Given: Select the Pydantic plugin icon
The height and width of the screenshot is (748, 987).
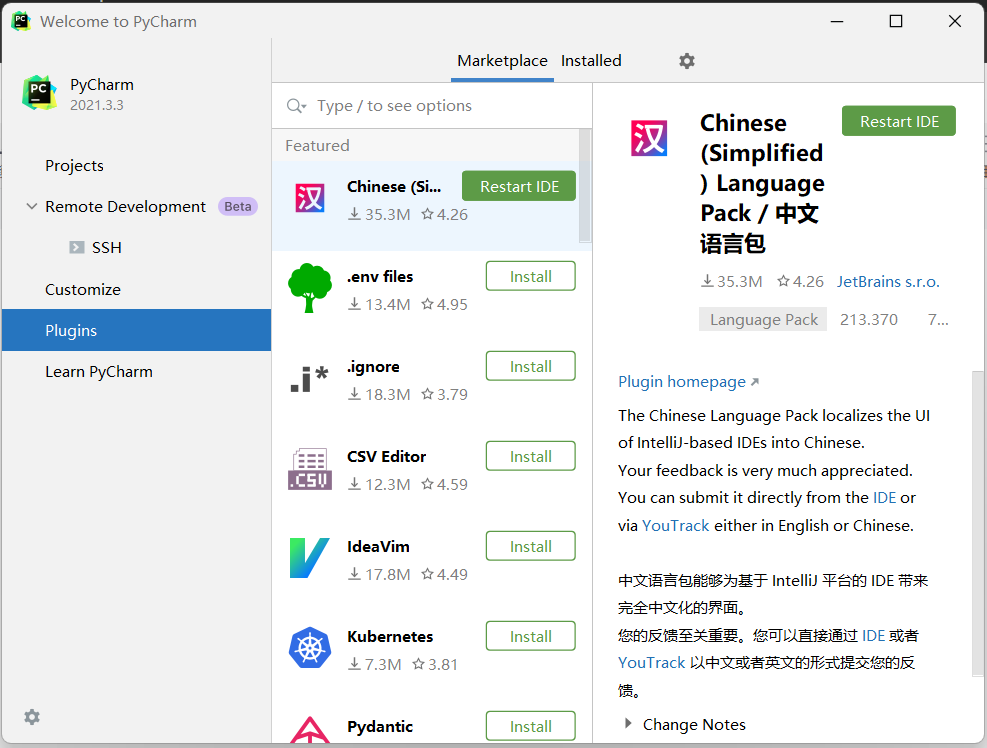Looking at the screenshot, I should pyautogui.click(x=310, y=730).
